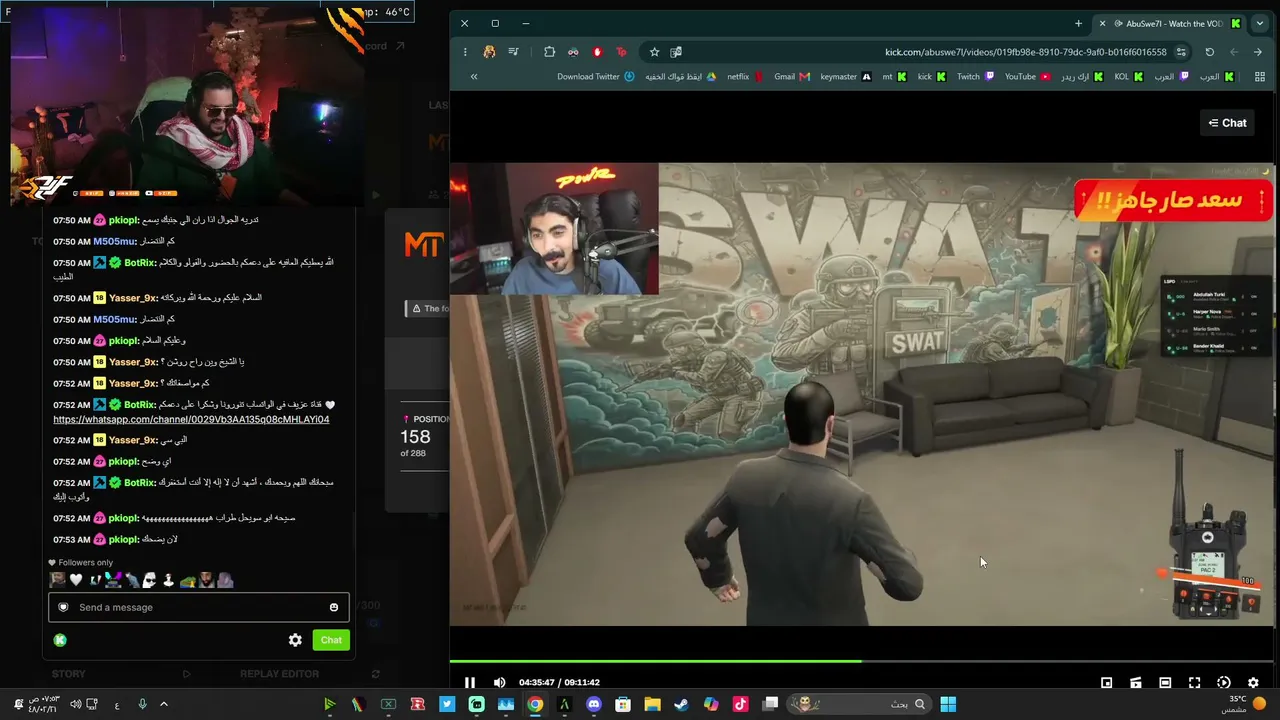
Task: Pick the white heart emote
Action: tap(76, 580)
